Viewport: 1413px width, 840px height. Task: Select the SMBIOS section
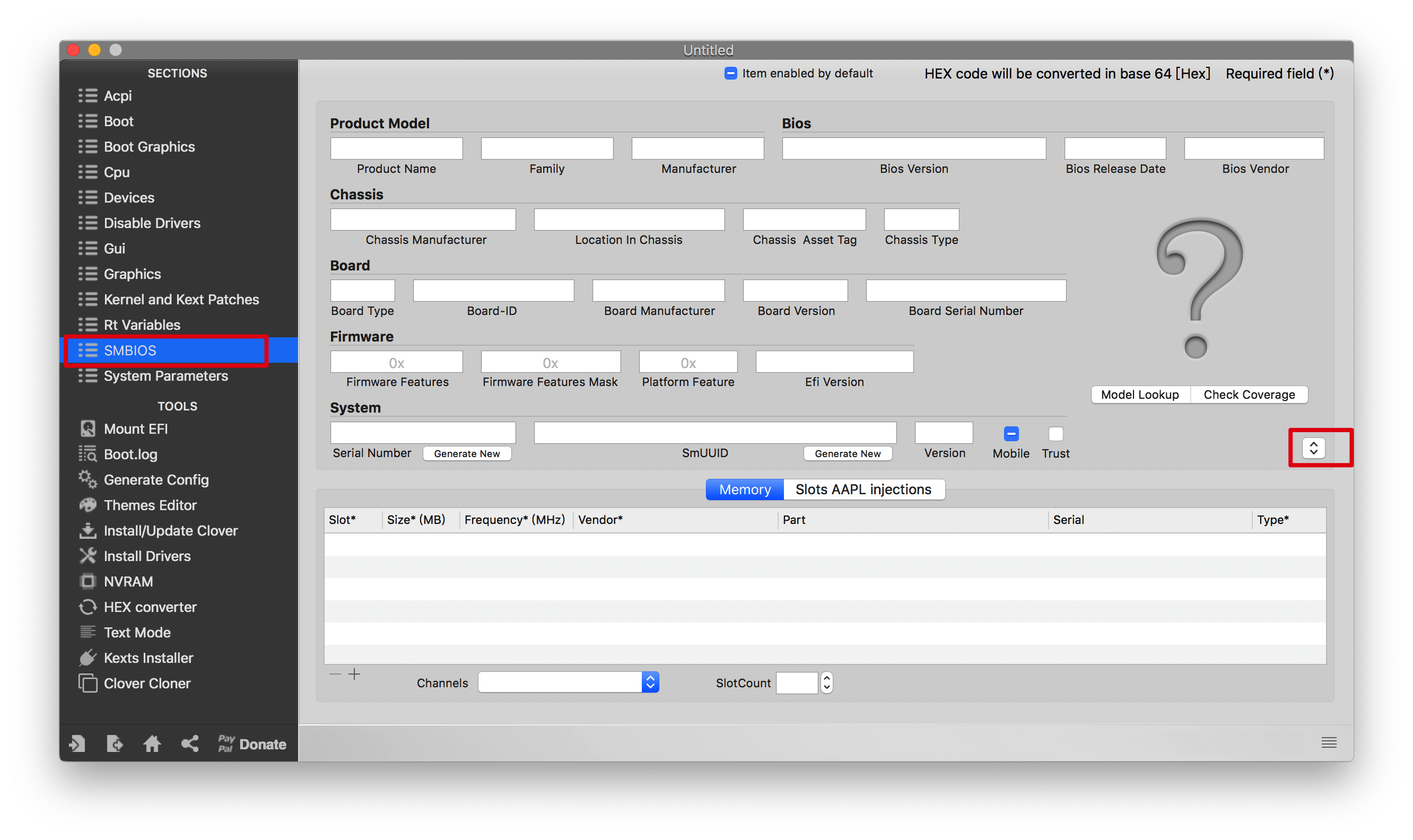tap(178, 351)
